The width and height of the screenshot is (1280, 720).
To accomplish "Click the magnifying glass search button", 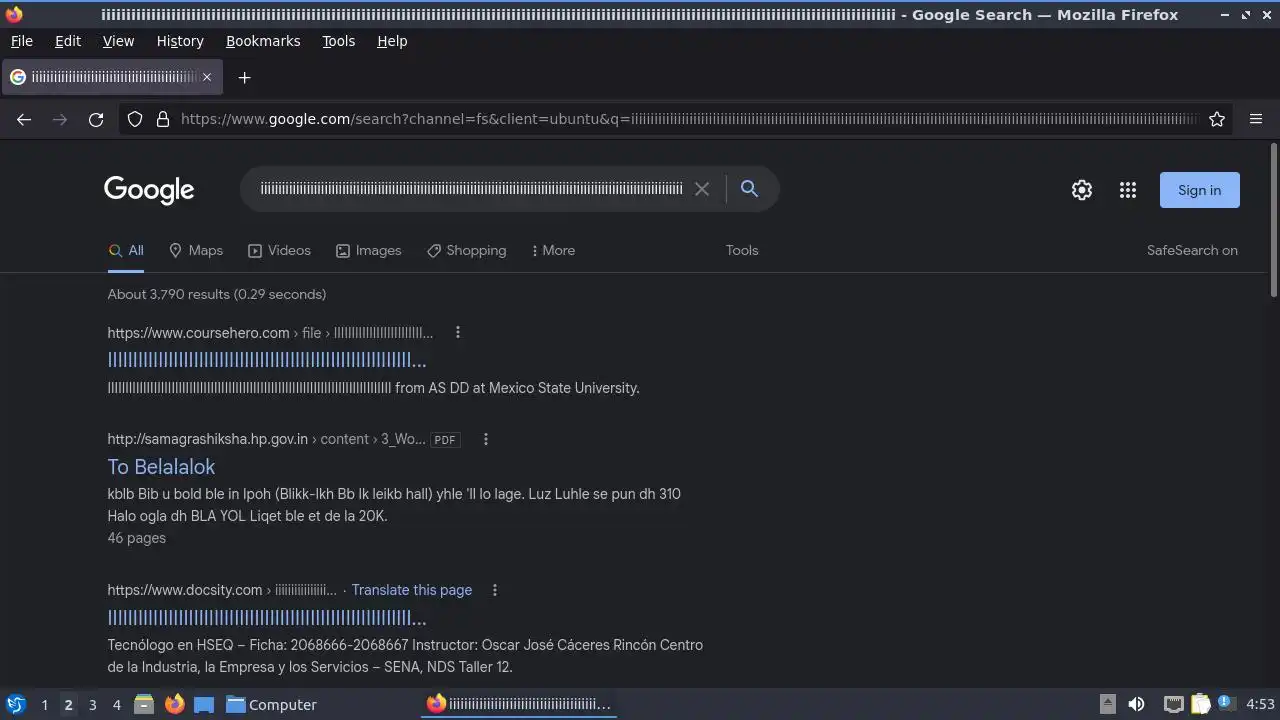I will click(x=749, y=189).
